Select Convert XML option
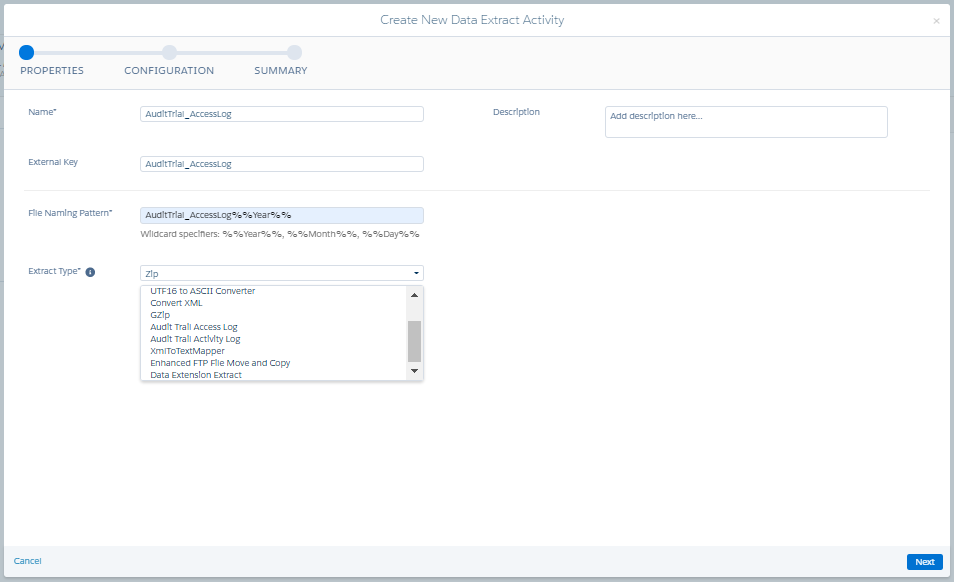 pos(176,303)
